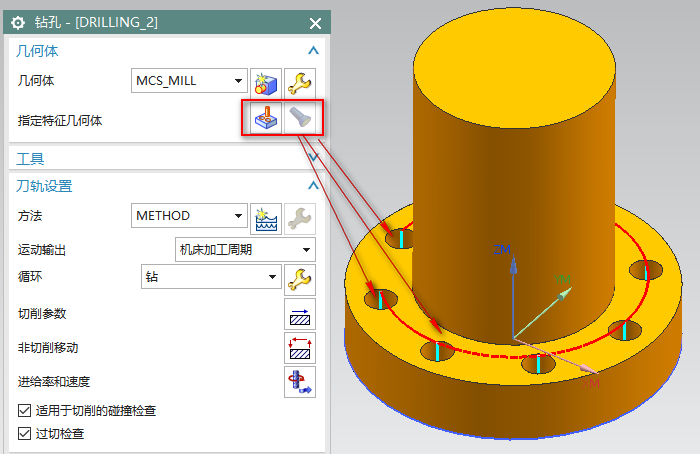Toggle the collision check (适用于切削的碰撞检查) checkbox
Screen dimensions: 700x454
[25, 411]
